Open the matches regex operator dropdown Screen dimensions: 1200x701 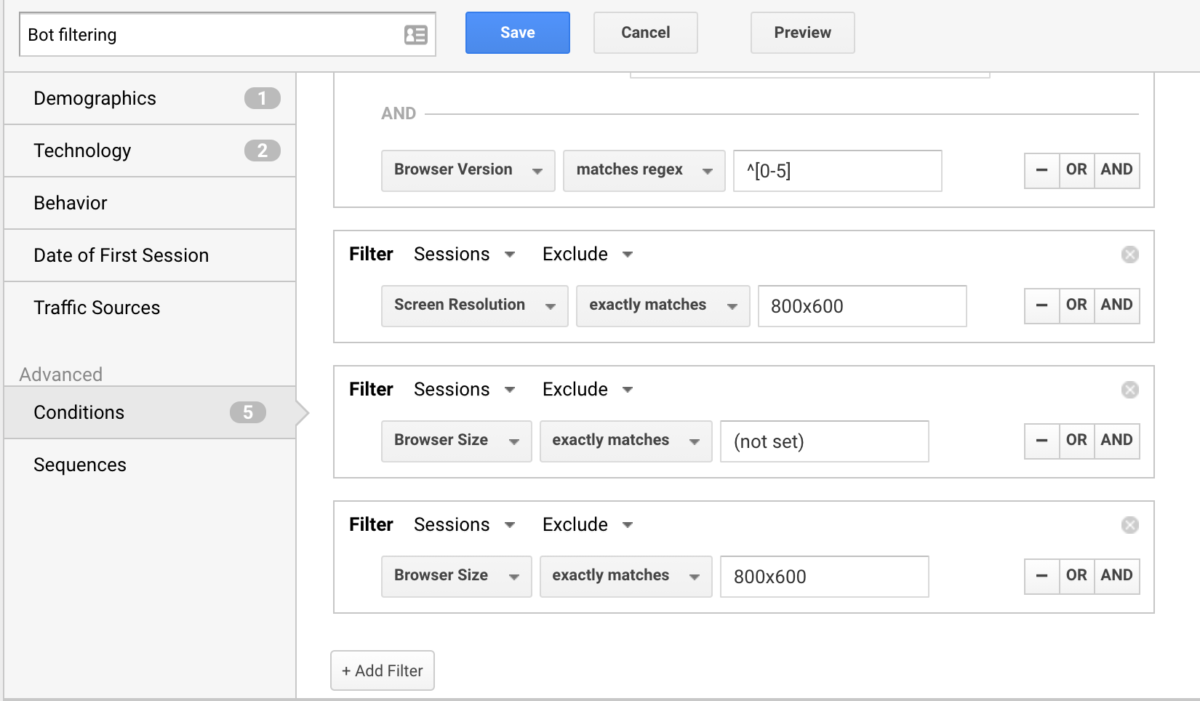(643, 170)
